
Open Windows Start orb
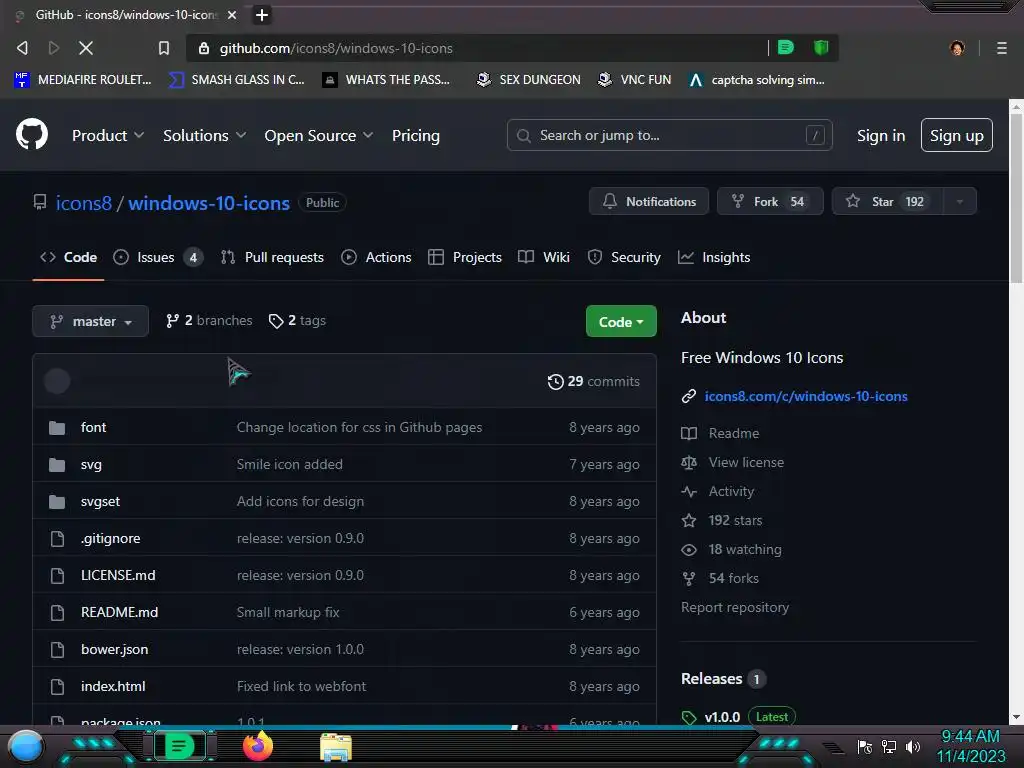tap(25, 746)
